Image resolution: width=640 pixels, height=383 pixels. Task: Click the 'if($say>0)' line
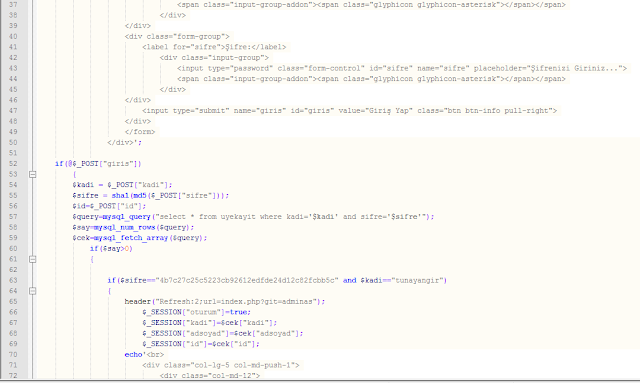[111, 249]
